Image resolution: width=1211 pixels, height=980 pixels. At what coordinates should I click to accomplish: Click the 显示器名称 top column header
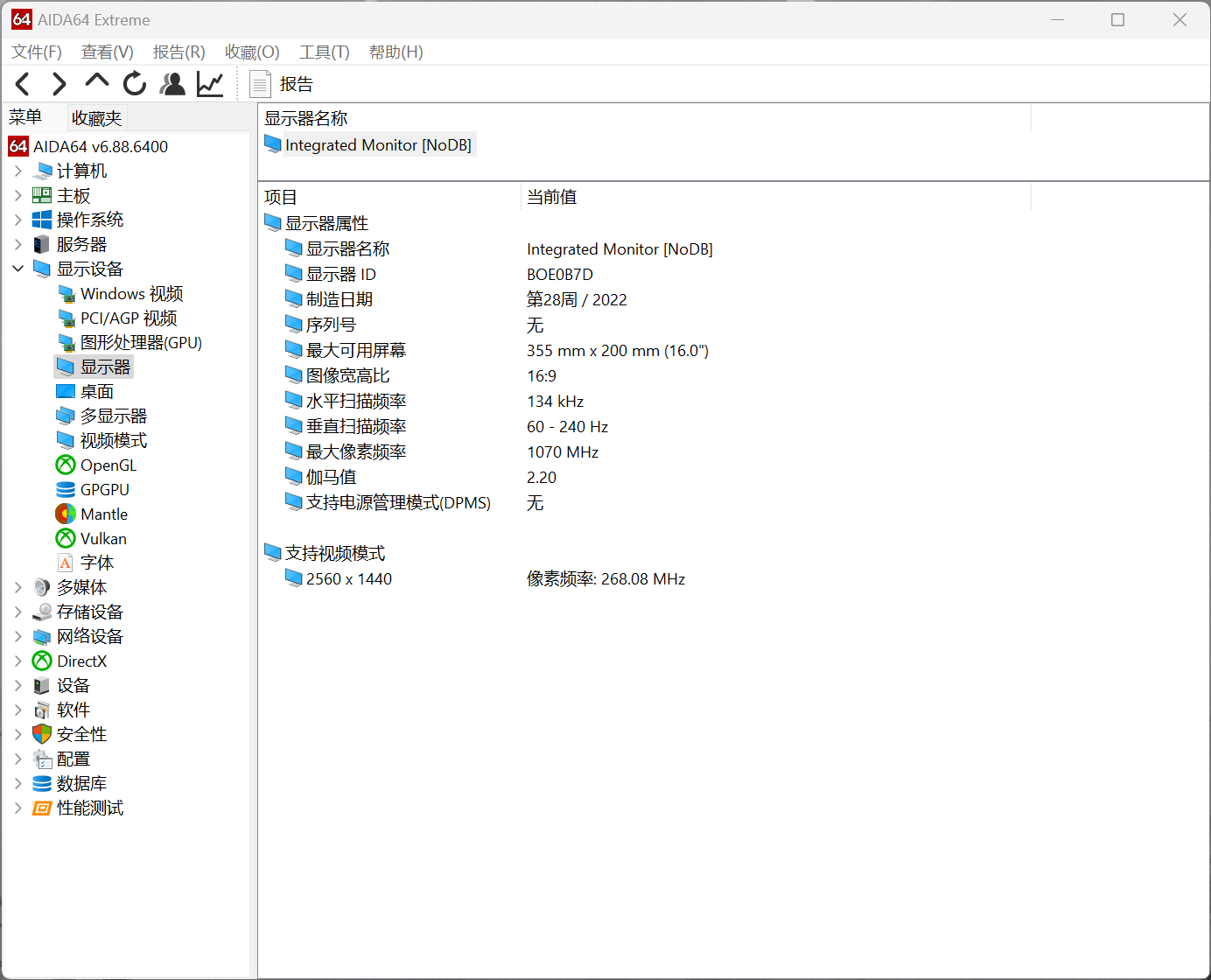pos(646,118)
